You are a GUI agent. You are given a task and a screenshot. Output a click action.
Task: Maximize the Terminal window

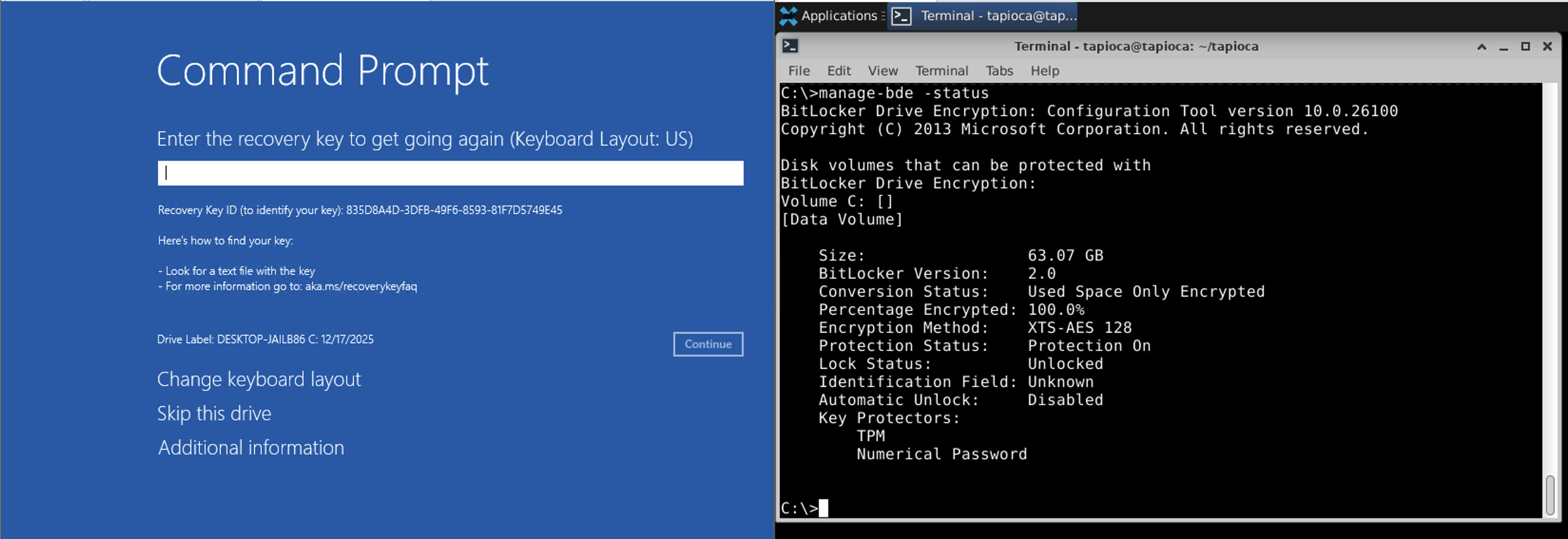1525,46
